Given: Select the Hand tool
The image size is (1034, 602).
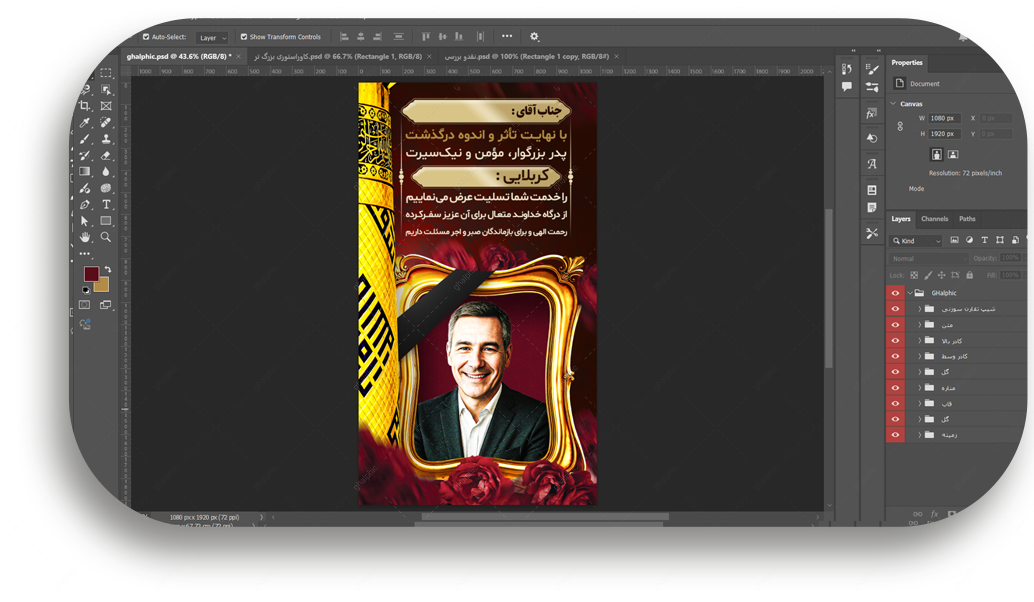Looking at the screenshot, I should (x=85, y=237).
